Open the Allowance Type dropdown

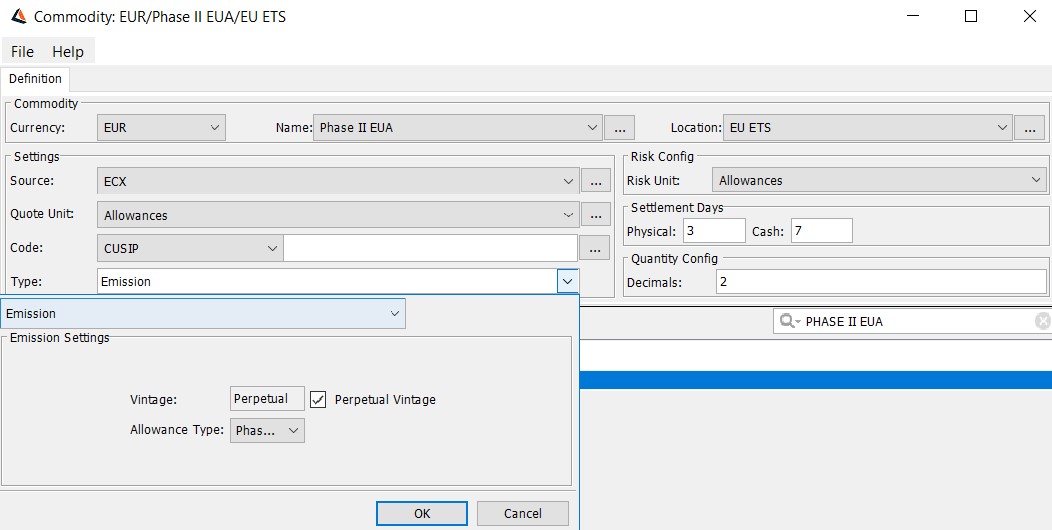click(x=267, y=431)
